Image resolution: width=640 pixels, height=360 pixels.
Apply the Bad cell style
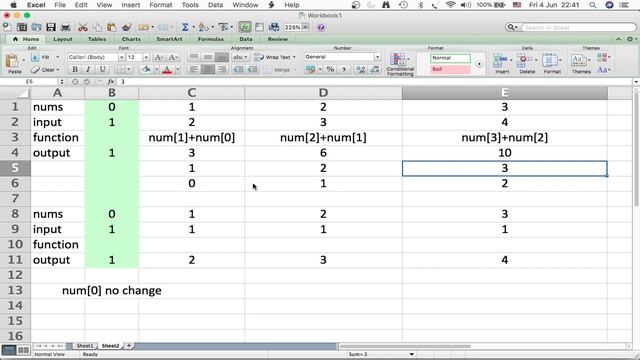point(450,69)
